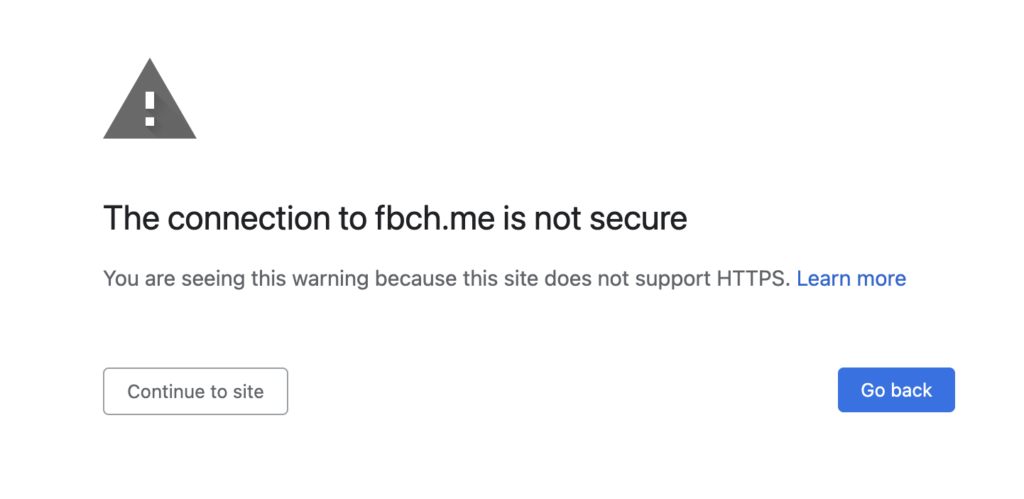Return to safety with Go back

(x=896, y=390)
